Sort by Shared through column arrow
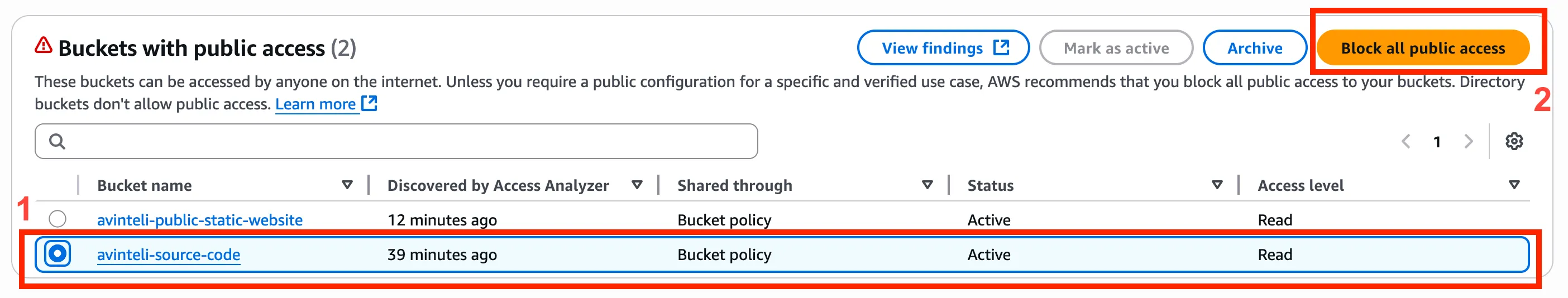The image size is (1568, 298). click(x=927, y=185)
